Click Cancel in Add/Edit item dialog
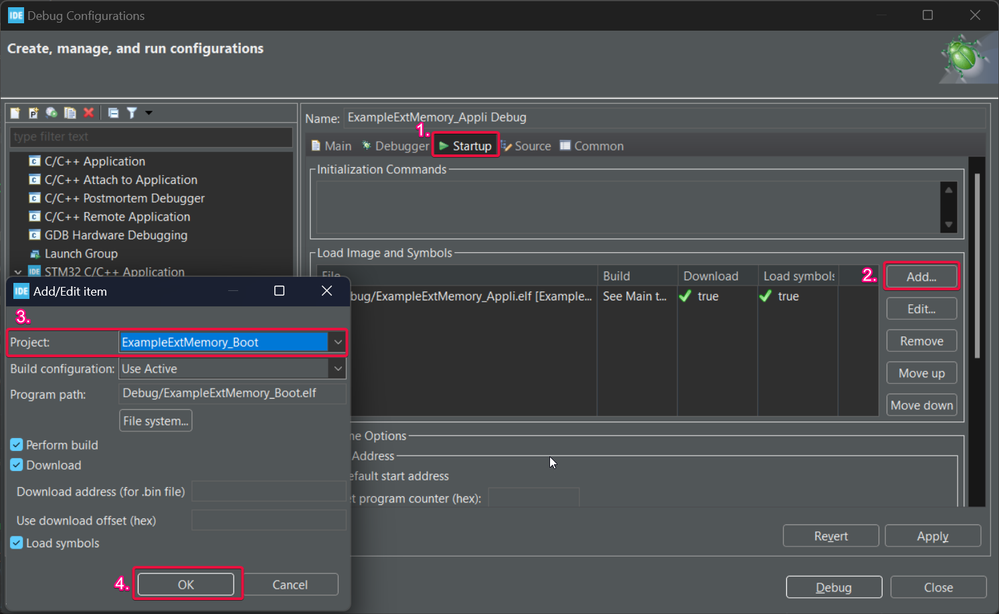 click(x=290, y=584)
